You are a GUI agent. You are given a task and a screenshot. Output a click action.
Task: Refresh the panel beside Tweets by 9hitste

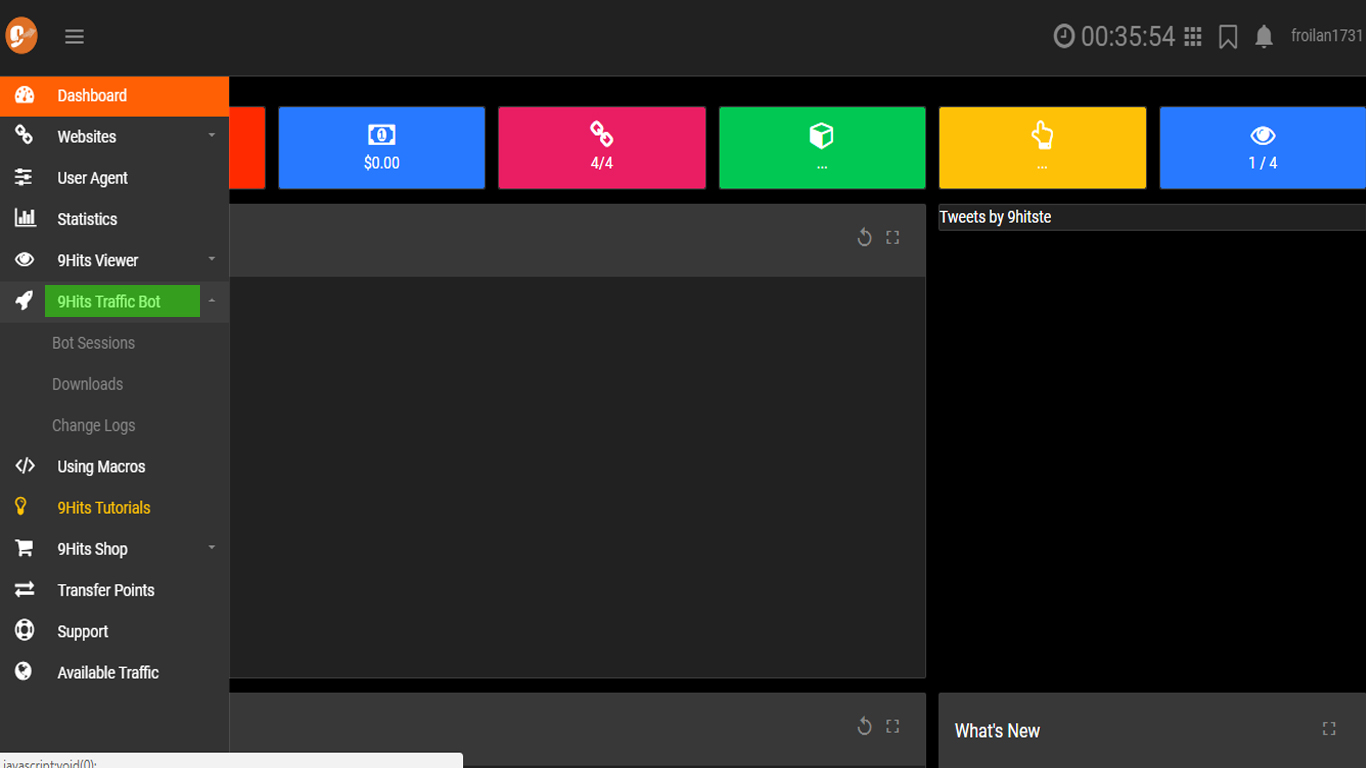coord(865,237)
